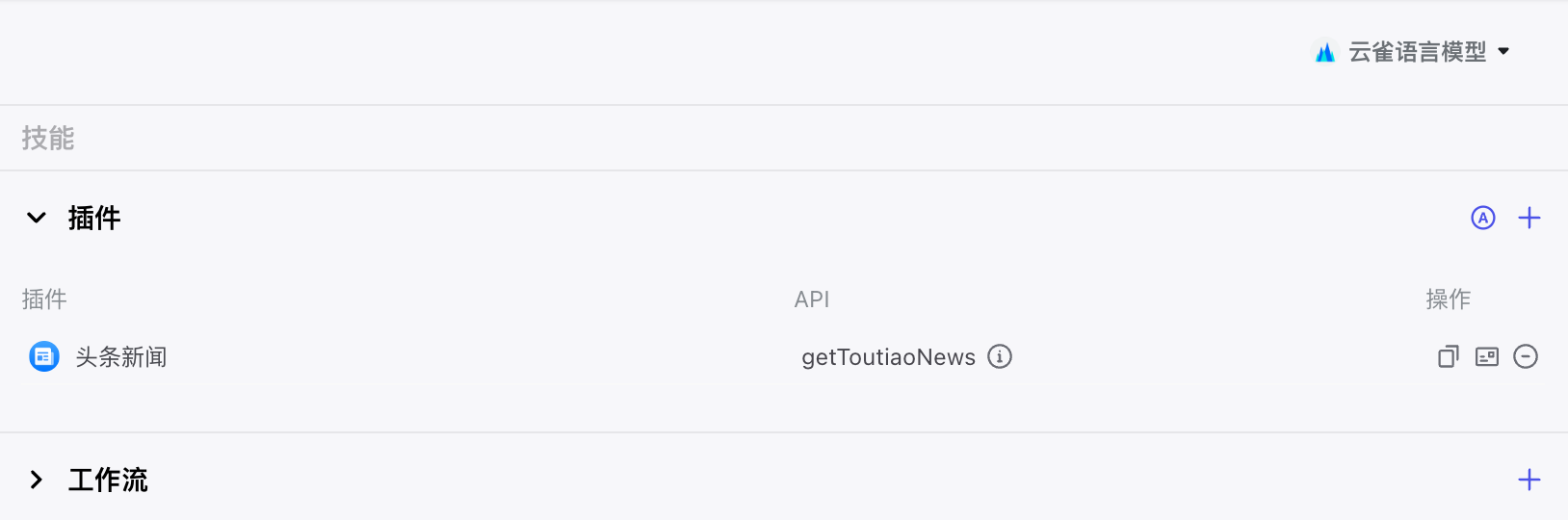1568x520 pixels.
Task: Click the API column header
Action: coord(812,299)
